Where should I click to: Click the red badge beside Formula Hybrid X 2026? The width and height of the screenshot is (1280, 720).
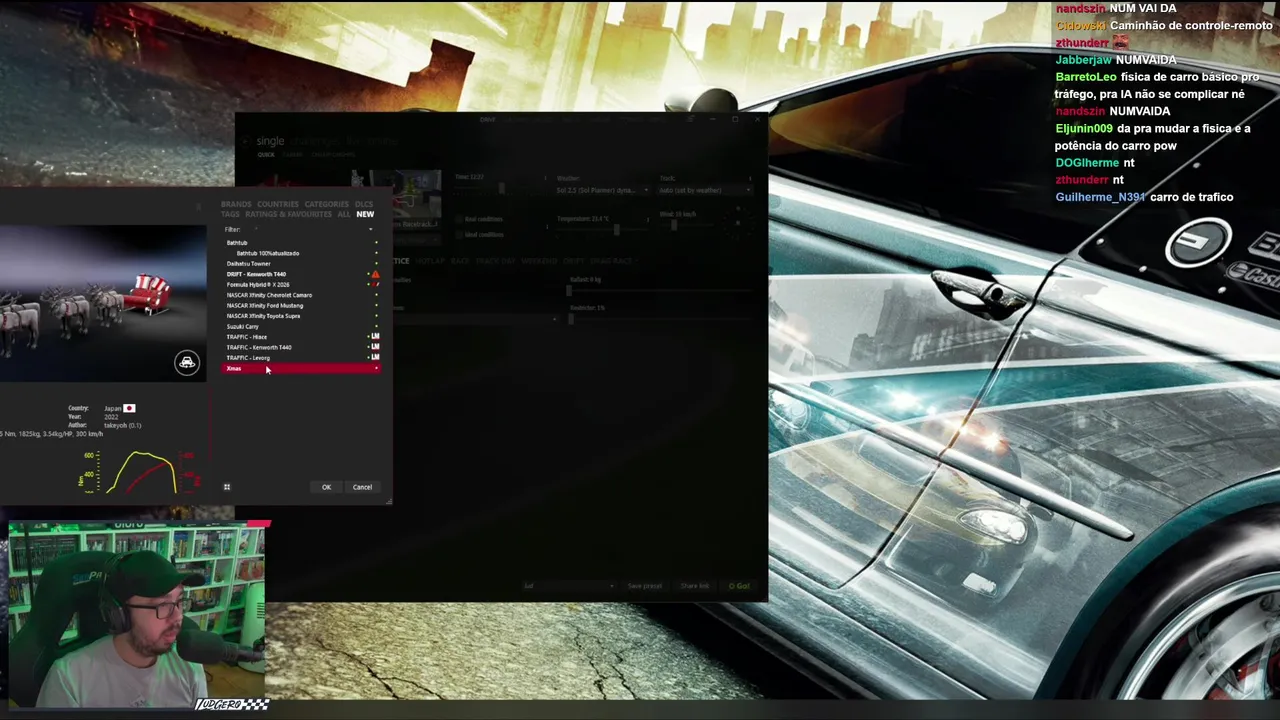pyautogui.click(x=375, y=284)
